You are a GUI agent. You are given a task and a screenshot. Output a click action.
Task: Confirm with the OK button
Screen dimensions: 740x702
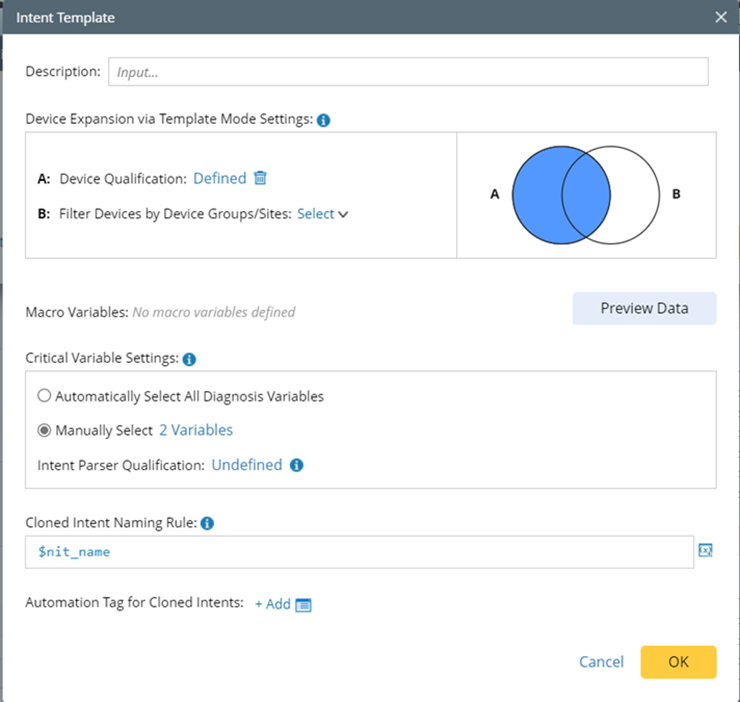(x=678, y=662)
